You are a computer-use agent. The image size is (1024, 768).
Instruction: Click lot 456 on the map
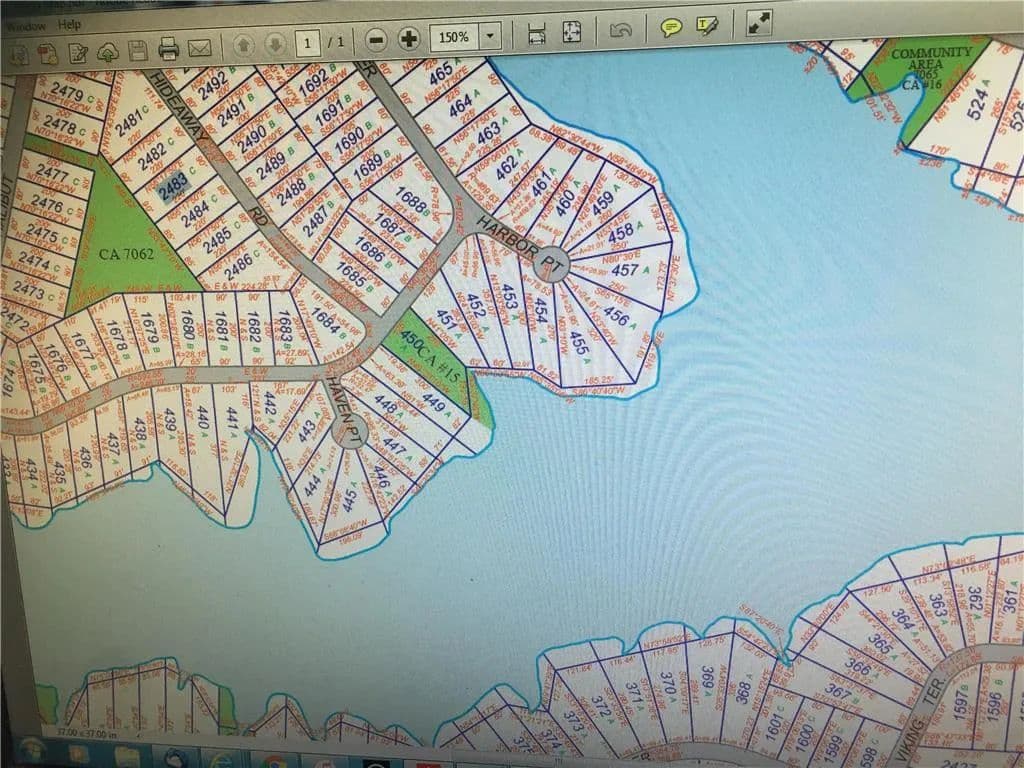[x=616, y=316]
